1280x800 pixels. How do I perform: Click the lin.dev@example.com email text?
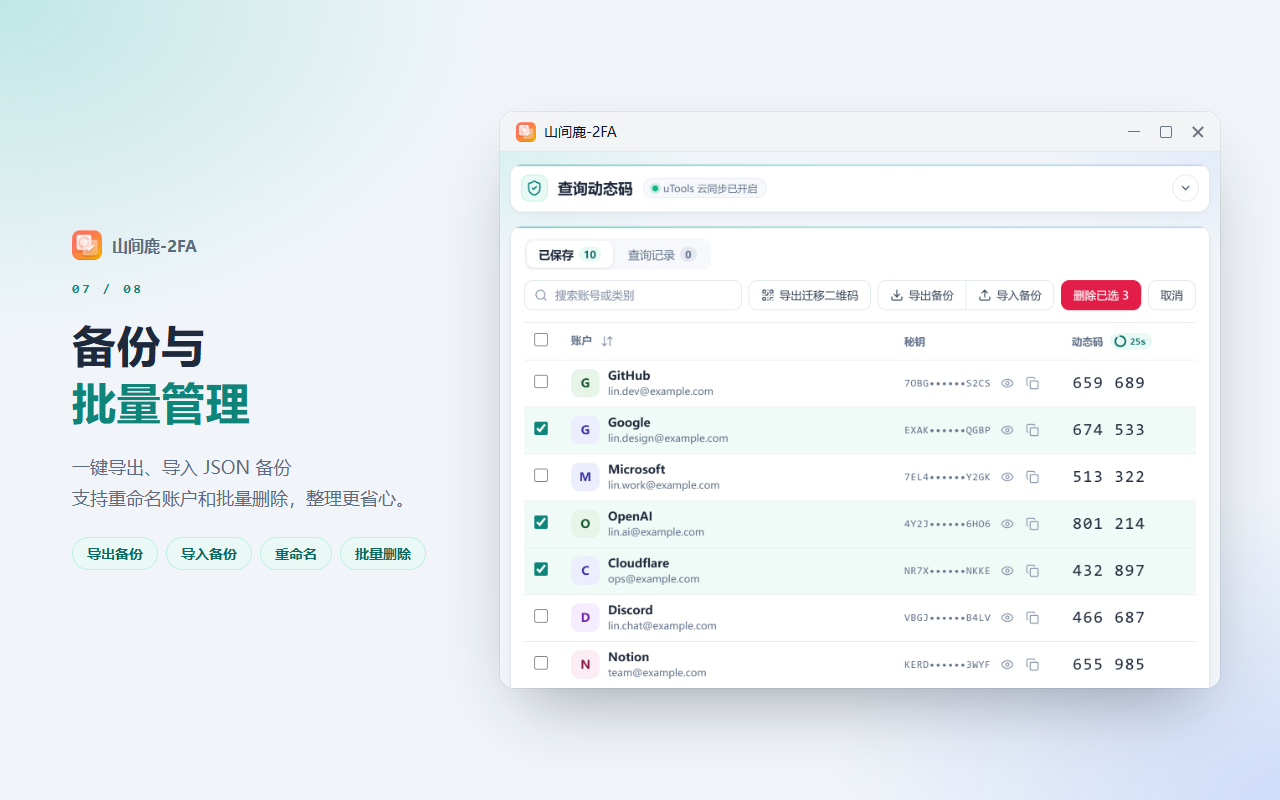(x=661, y=392)
